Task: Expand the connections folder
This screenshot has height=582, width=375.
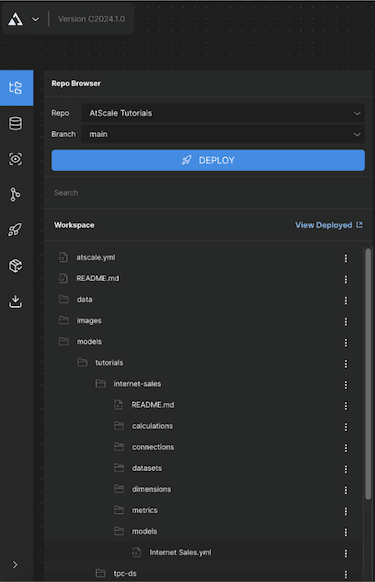Action: tap(153, 447)
